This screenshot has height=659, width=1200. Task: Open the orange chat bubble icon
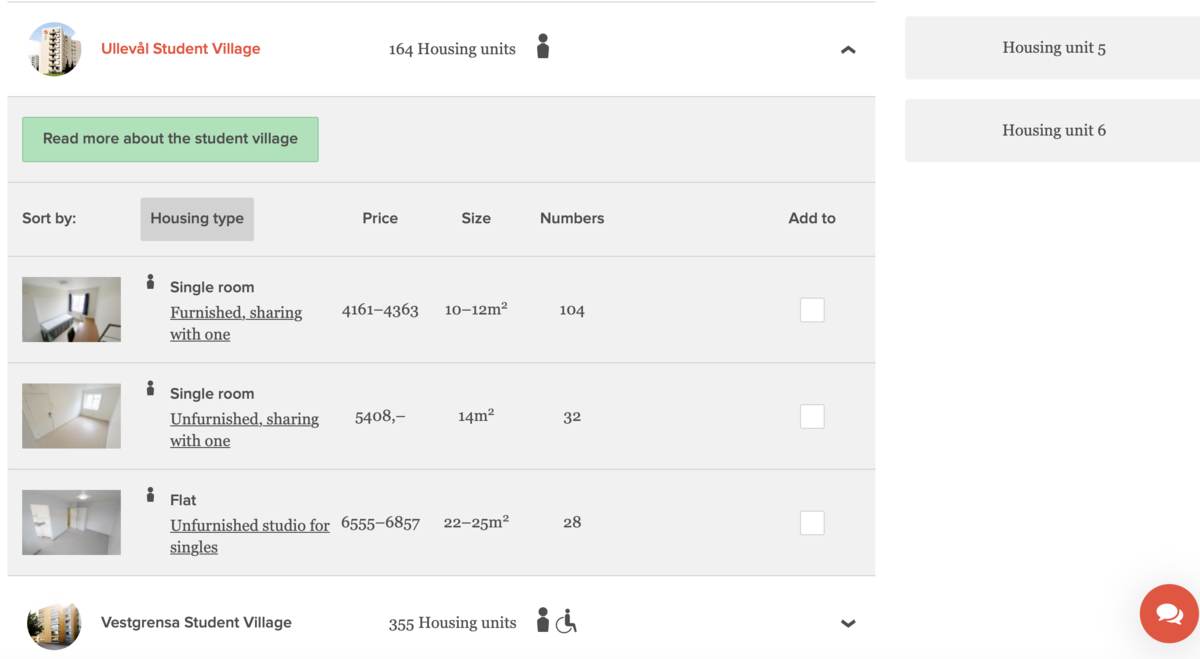[x=1169, y=614]
